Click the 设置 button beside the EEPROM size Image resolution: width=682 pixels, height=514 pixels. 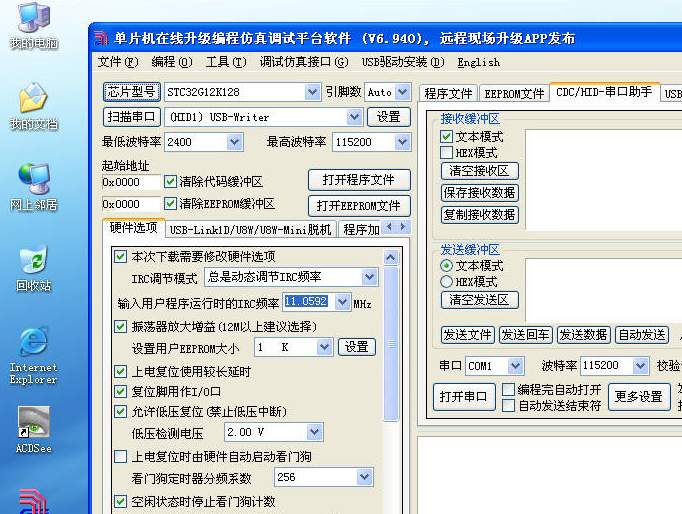click(x=357, y=347)
